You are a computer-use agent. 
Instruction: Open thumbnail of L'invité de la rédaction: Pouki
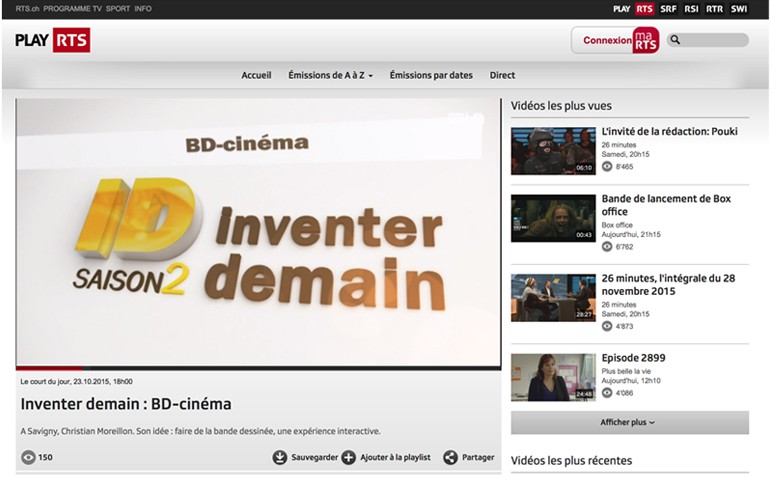click(553, 151)
